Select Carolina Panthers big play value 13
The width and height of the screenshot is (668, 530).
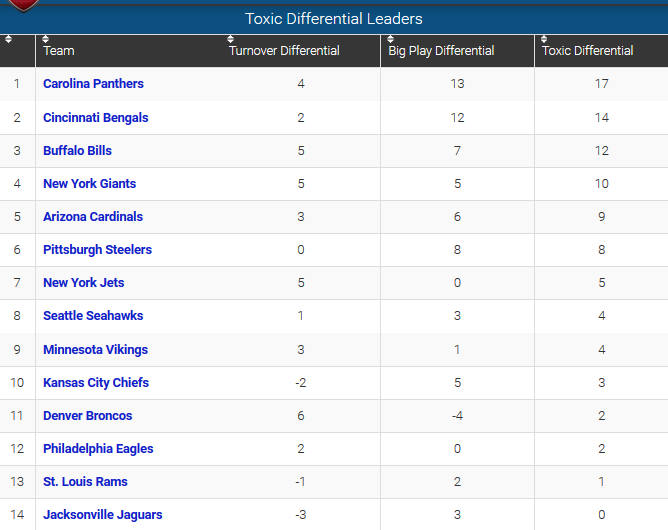click(457, 84)
